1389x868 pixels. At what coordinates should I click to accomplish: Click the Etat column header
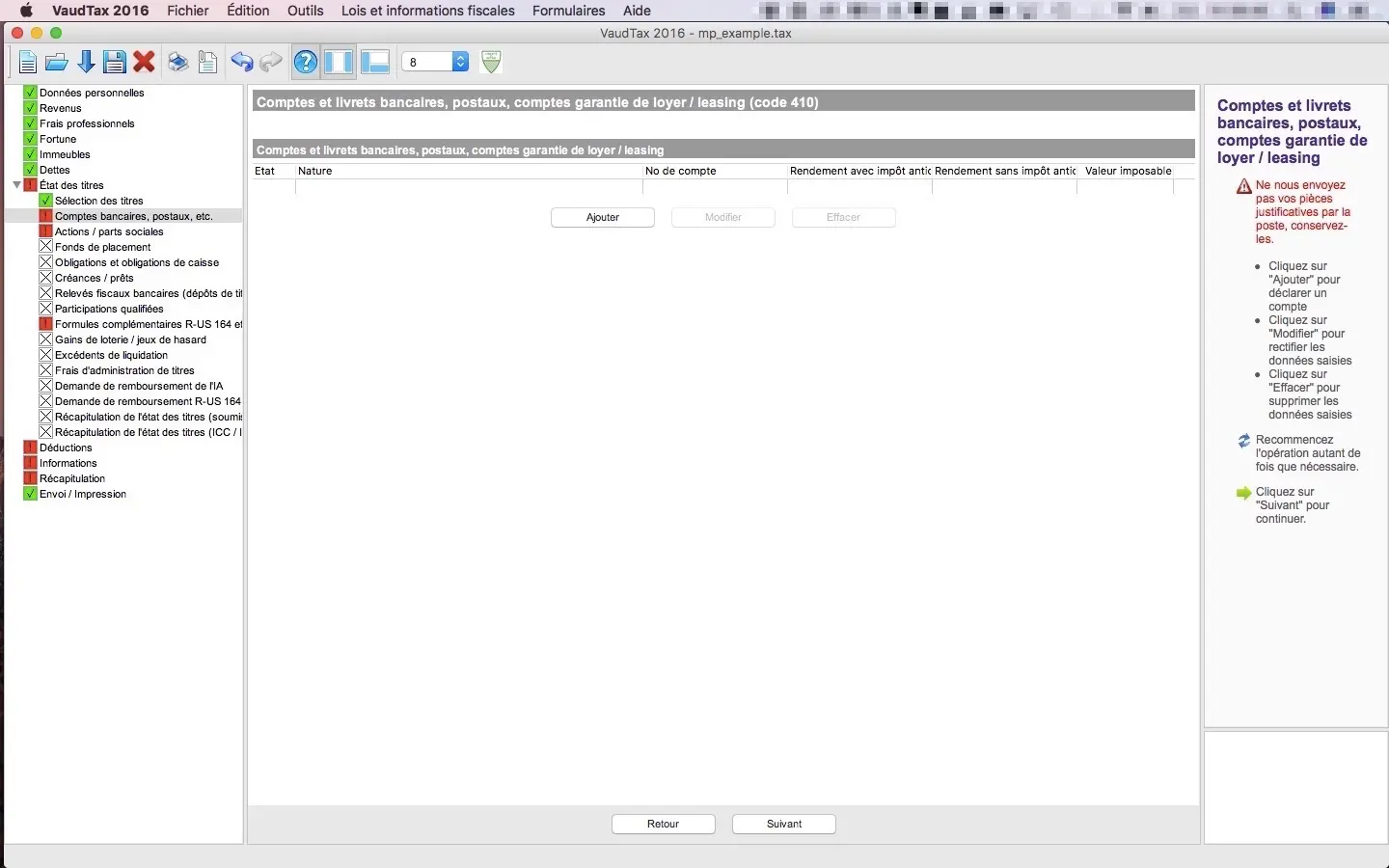tap(274, 171)
